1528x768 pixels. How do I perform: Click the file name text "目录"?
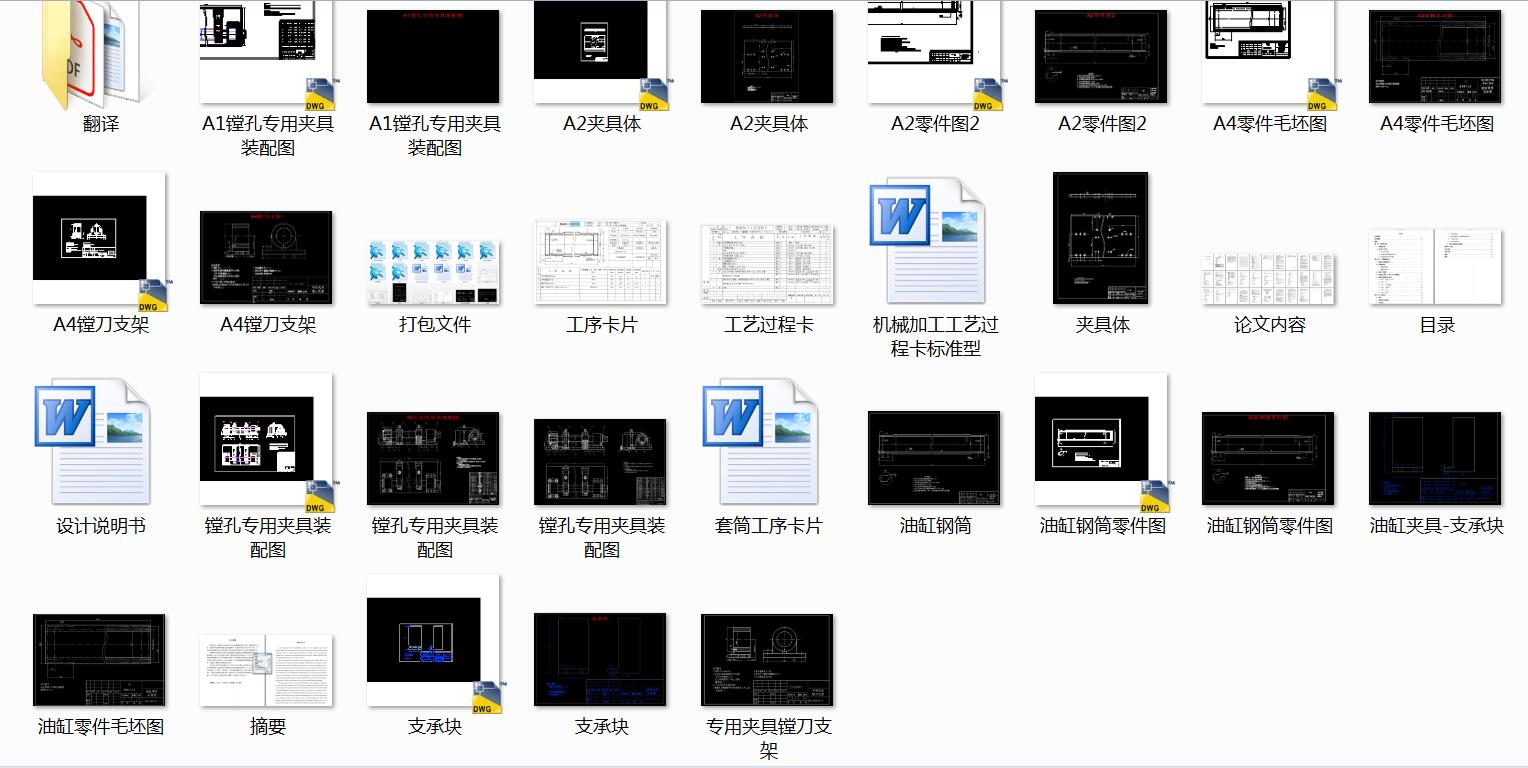pyautogui.click(x=1436, y=325)
